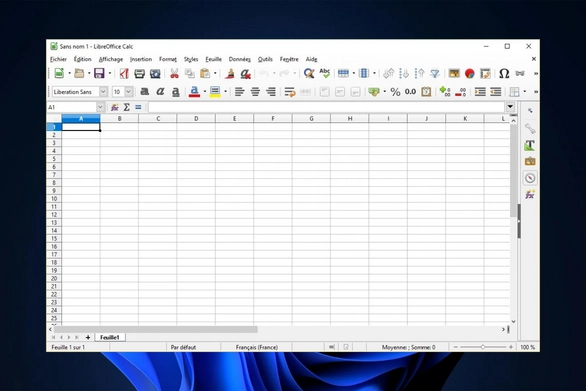Paste with the clipboard icon

pos(205,73)
